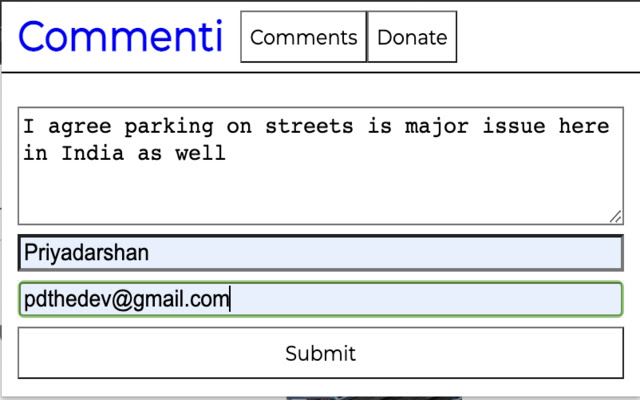Click the textarea resize handle corner
Viewport: 640px width, 400px height.
(x=615, y=217)
